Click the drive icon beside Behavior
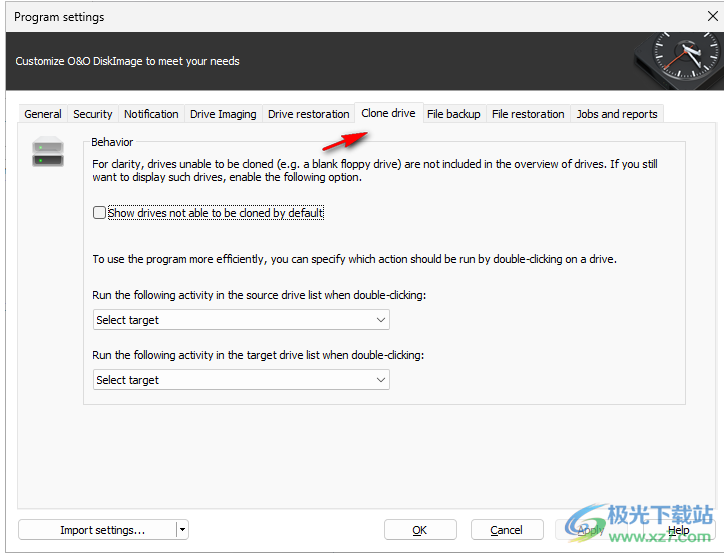The image size is (724, 553). pos(48,152)
